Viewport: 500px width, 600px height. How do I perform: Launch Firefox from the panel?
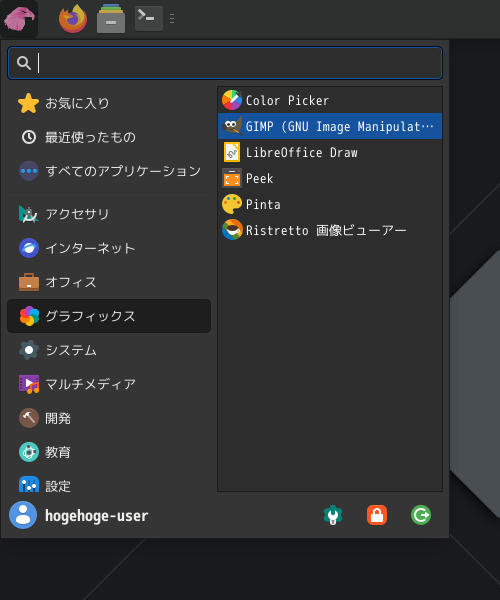coord(73,18)
